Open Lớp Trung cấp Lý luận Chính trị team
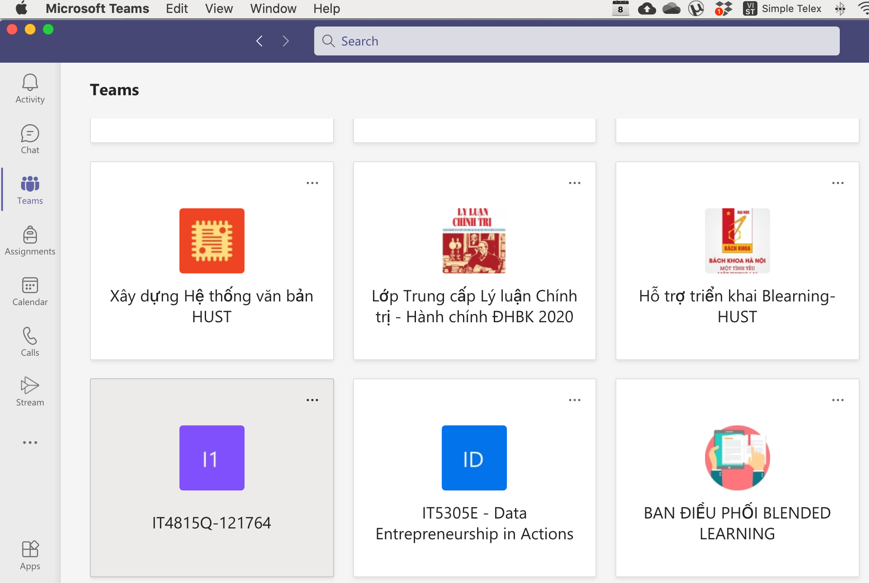 tap(474, 262)
